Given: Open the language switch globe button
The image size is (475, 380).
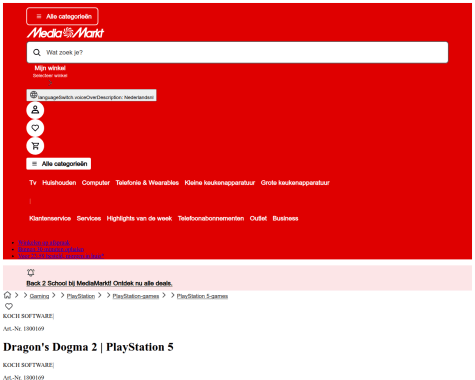Looking at the screenshot, I should click(x=91, y=95).
